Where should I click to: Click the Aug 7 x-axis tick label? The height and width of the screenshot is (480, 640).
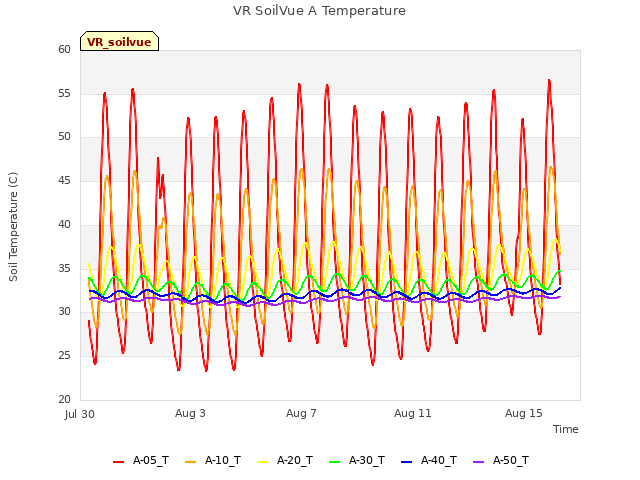[x=301, y=413]
